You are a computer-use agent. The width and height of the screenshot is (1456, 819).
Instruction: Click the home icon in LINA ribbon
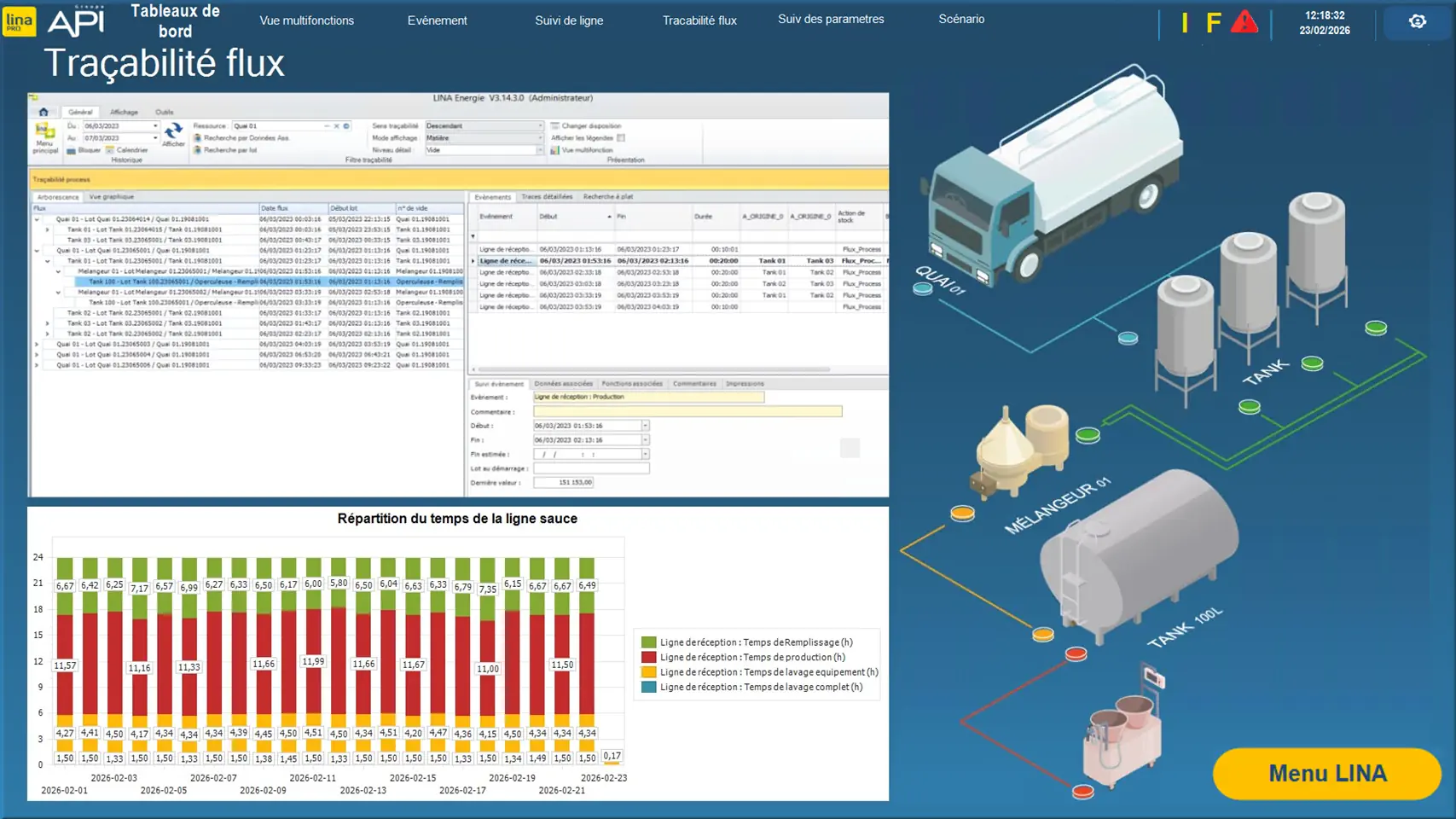tap(44, 112)
